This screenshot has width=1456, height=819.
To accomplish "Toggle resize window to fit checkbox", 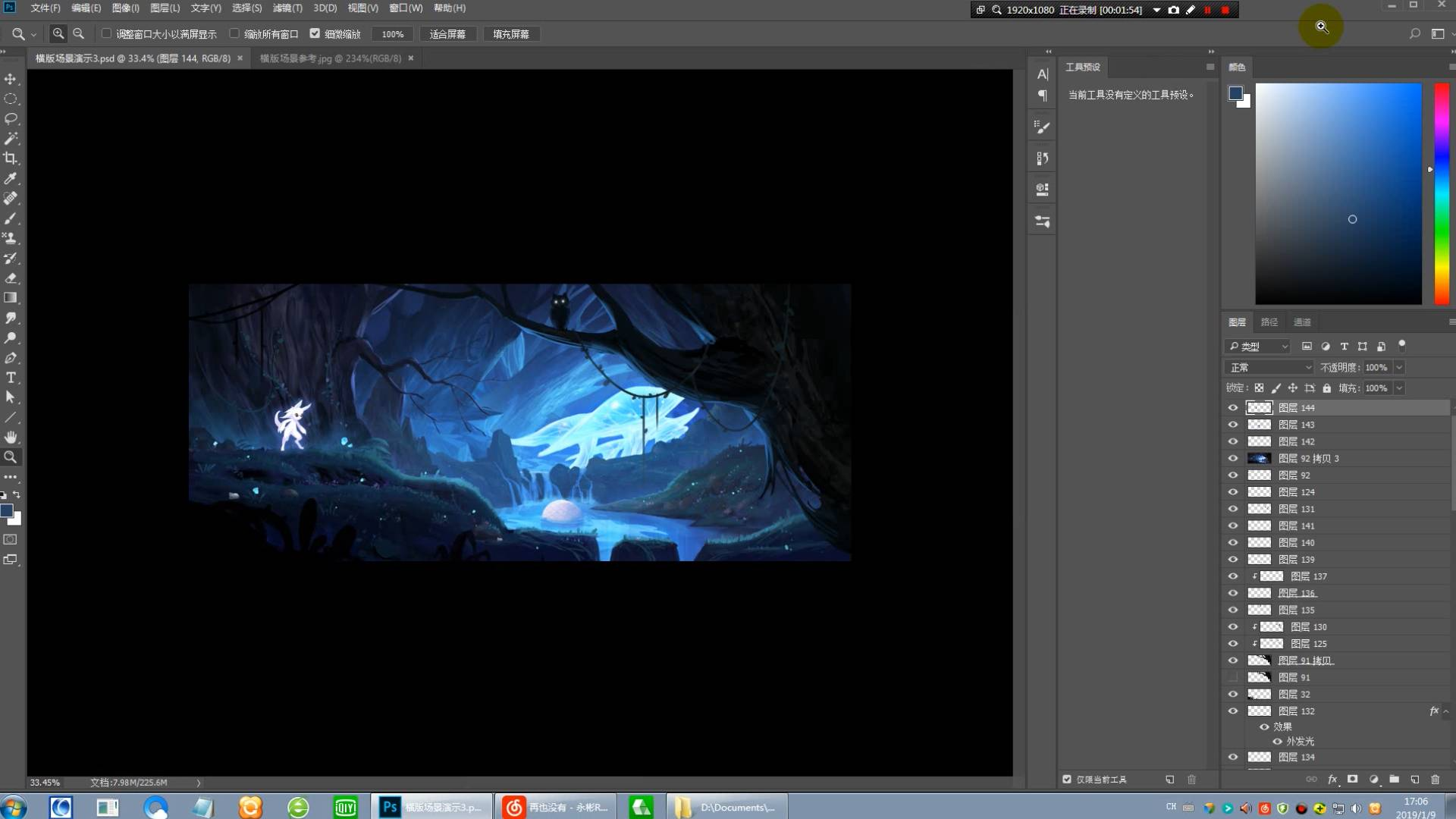I will (x=106, y=34).
